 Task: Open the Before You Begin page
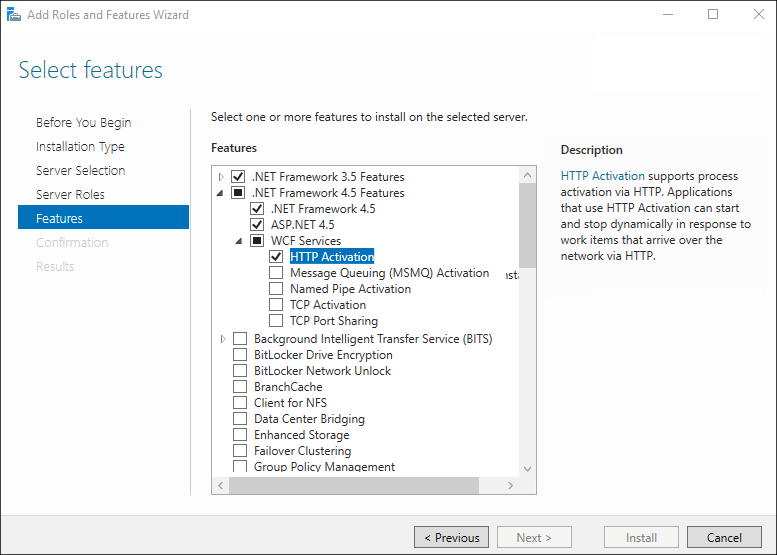click(83, 122)
